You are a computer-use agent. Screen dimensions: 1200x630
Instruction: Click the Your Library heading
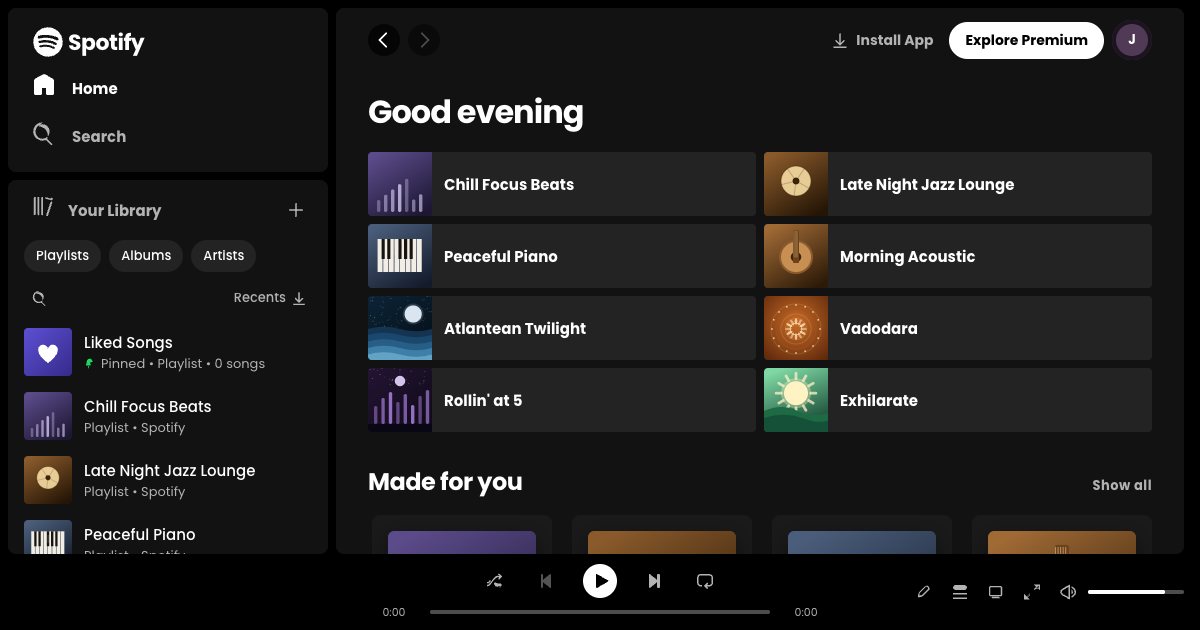click(x=114, y=210)
